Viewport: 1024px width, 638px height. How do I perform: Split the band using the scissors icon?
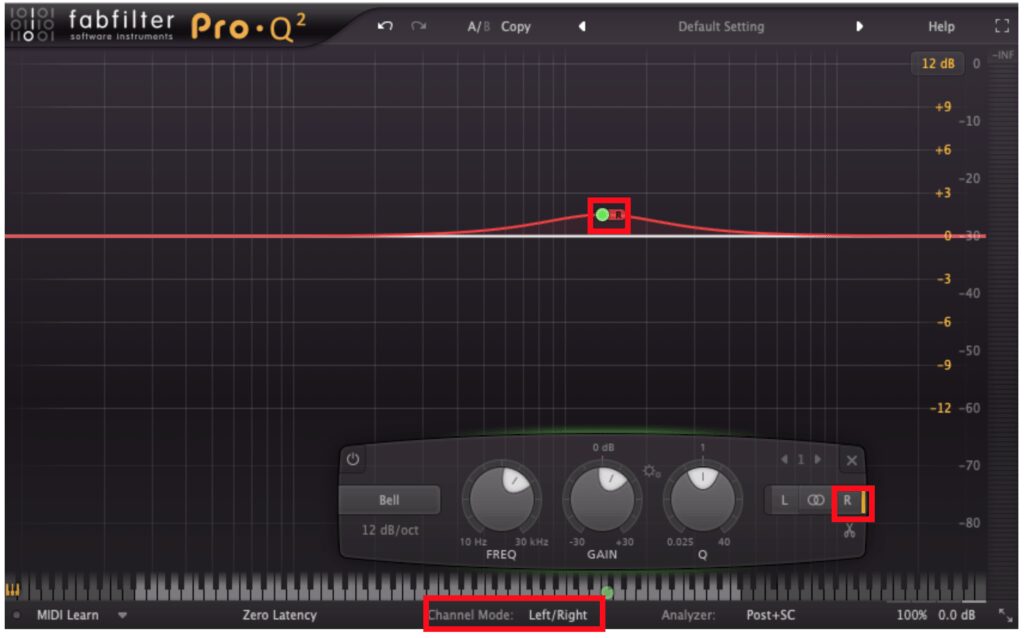(x=849, y=530)
